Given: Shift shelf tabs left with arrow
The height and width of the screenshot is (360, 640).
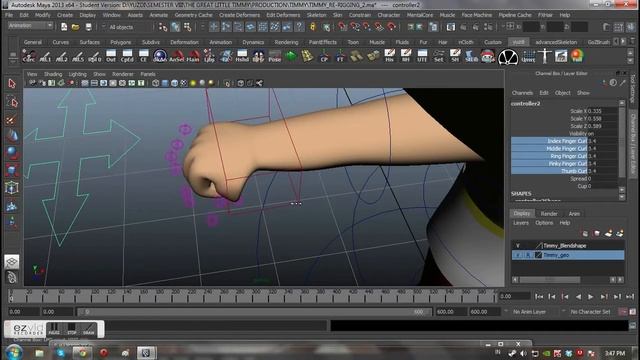Looking at the screenshot, I should (x=616, y=42).
